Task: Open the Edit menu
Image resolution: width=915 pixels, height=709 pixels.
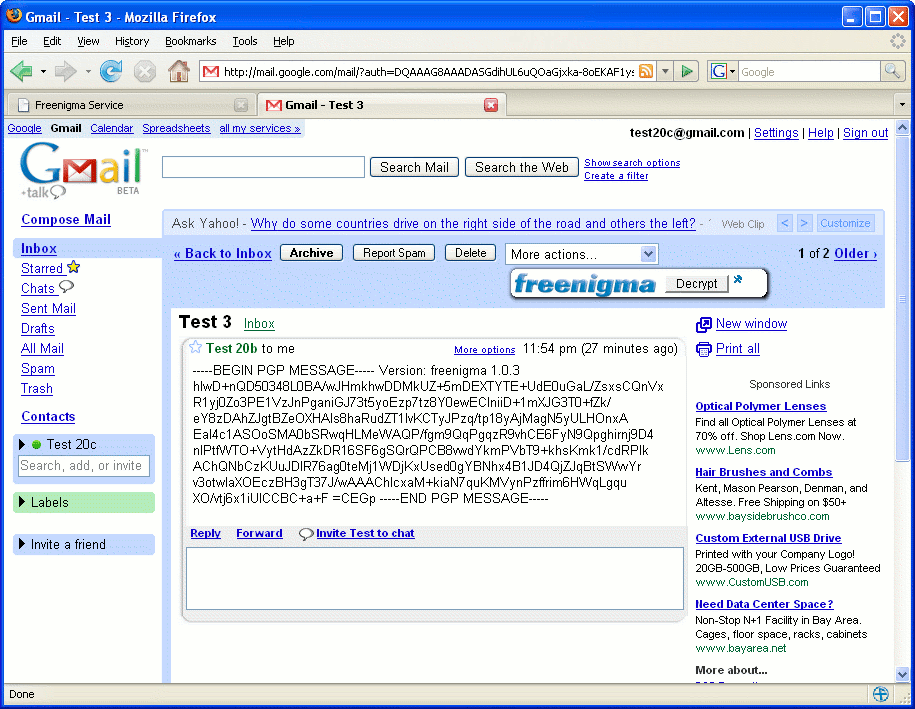Action: point(52,41)
